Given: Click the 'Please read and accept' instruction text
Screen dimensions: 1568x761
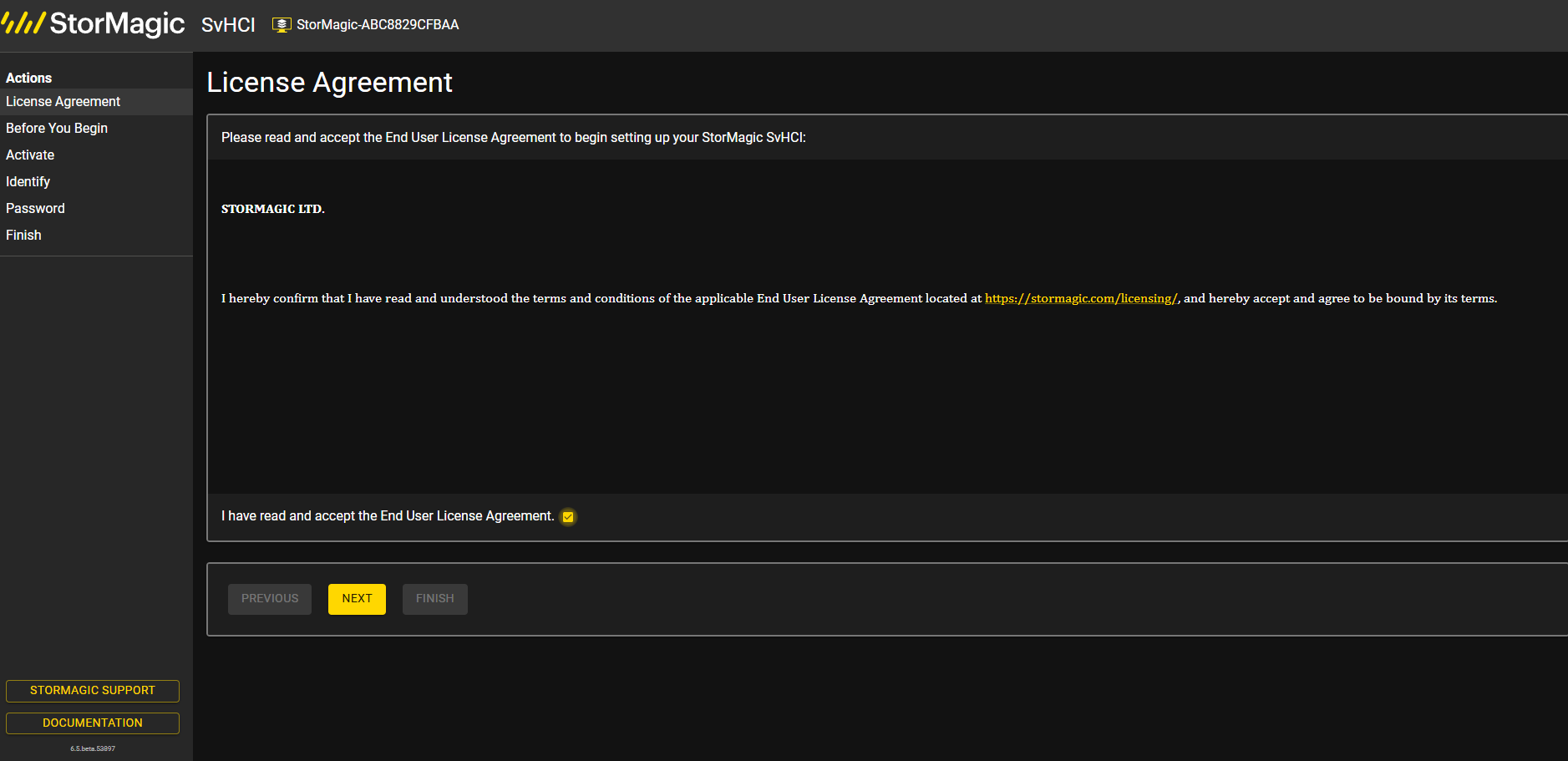Looking at the screenshot, I should [514, 138].
